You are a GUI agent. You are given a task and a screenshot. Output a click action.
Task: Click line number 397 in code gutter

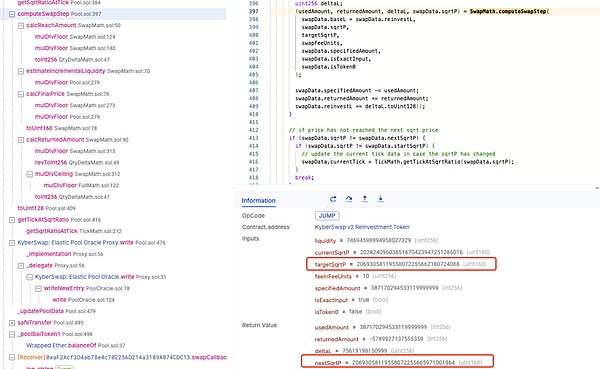(254, 11)
